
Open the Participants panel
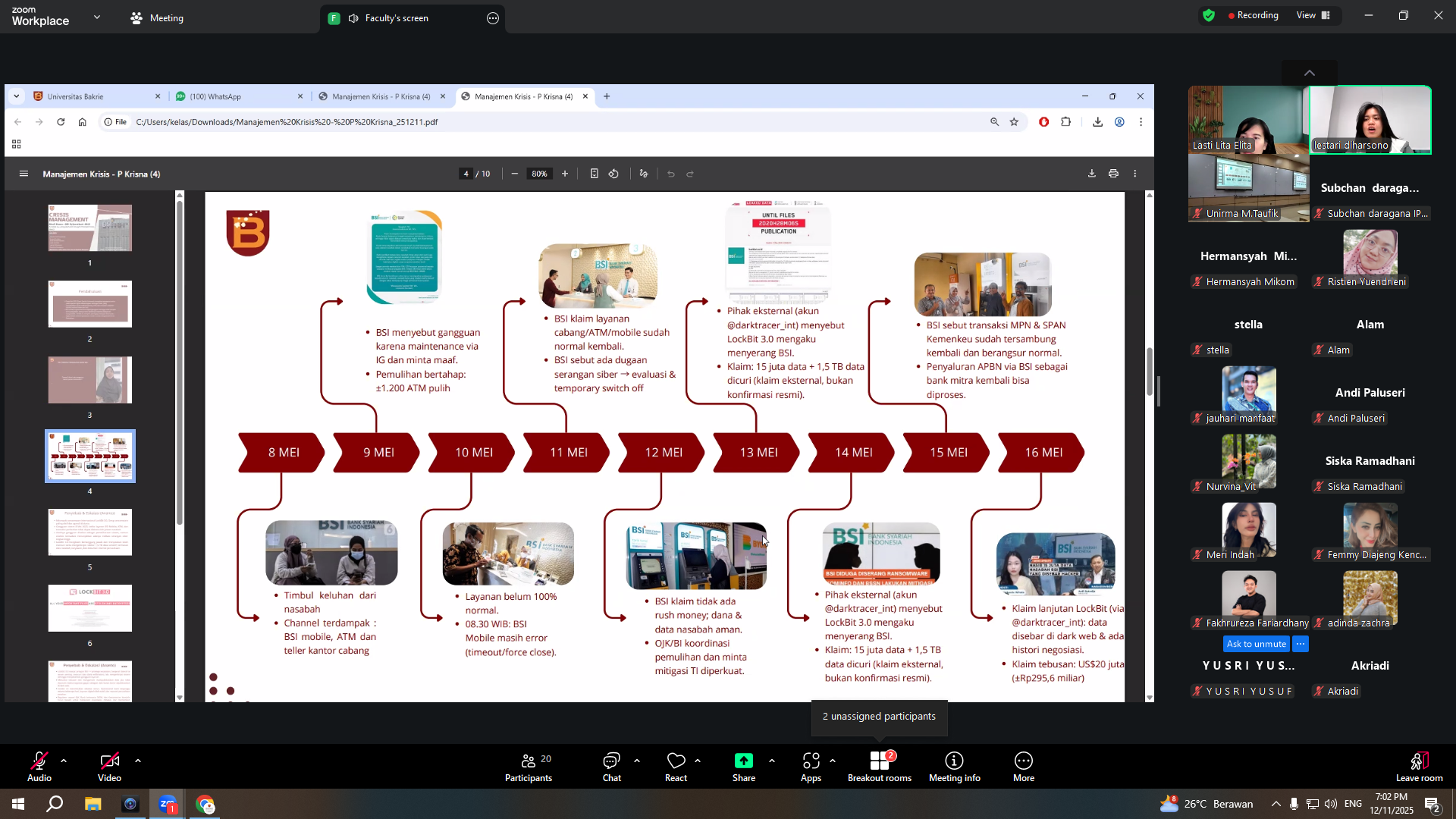[x=529, y=766]
